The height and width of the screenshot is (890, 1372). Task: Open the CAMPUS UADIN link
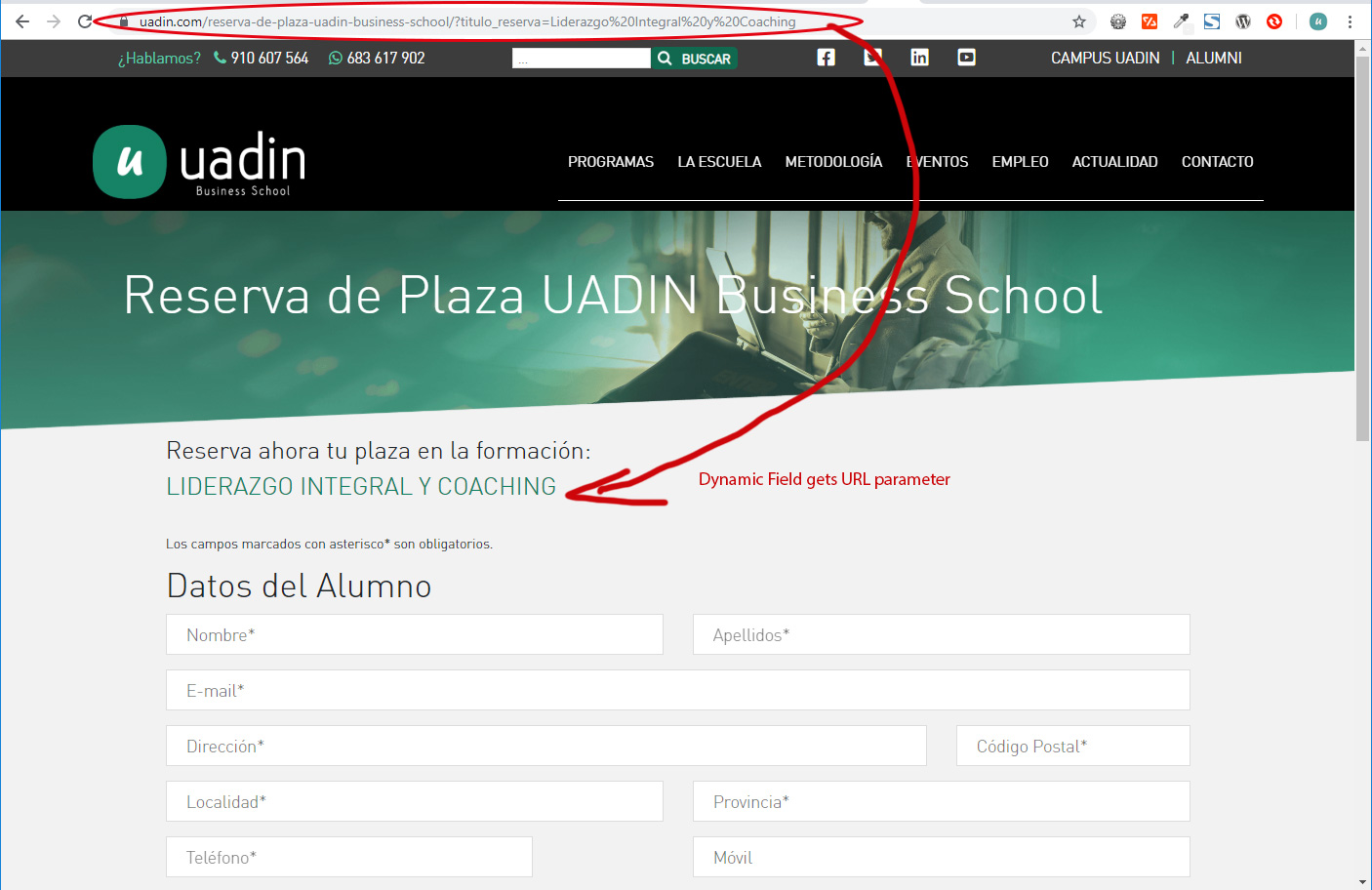pyautogui.click(x=1106, y=59)
